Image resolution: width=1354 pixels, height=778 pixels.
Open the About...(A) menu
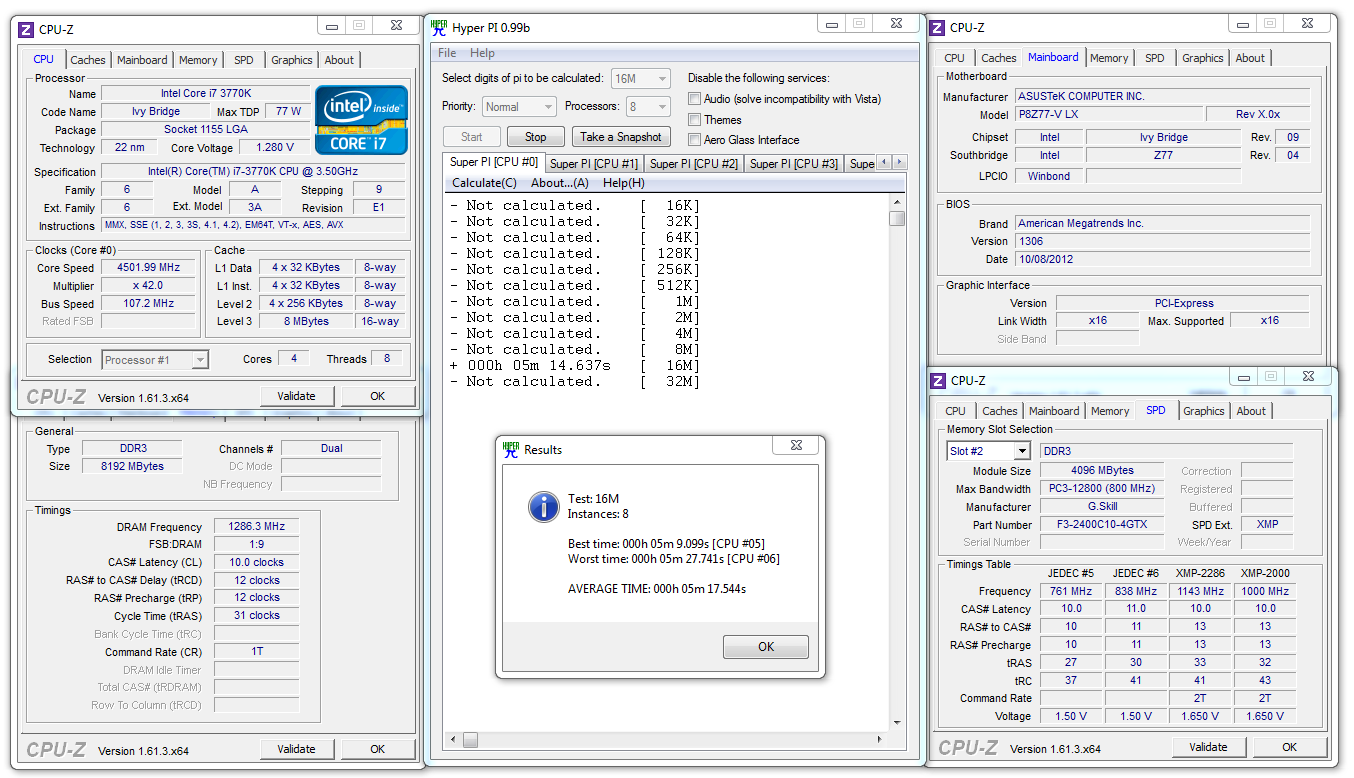pos(560,183)
